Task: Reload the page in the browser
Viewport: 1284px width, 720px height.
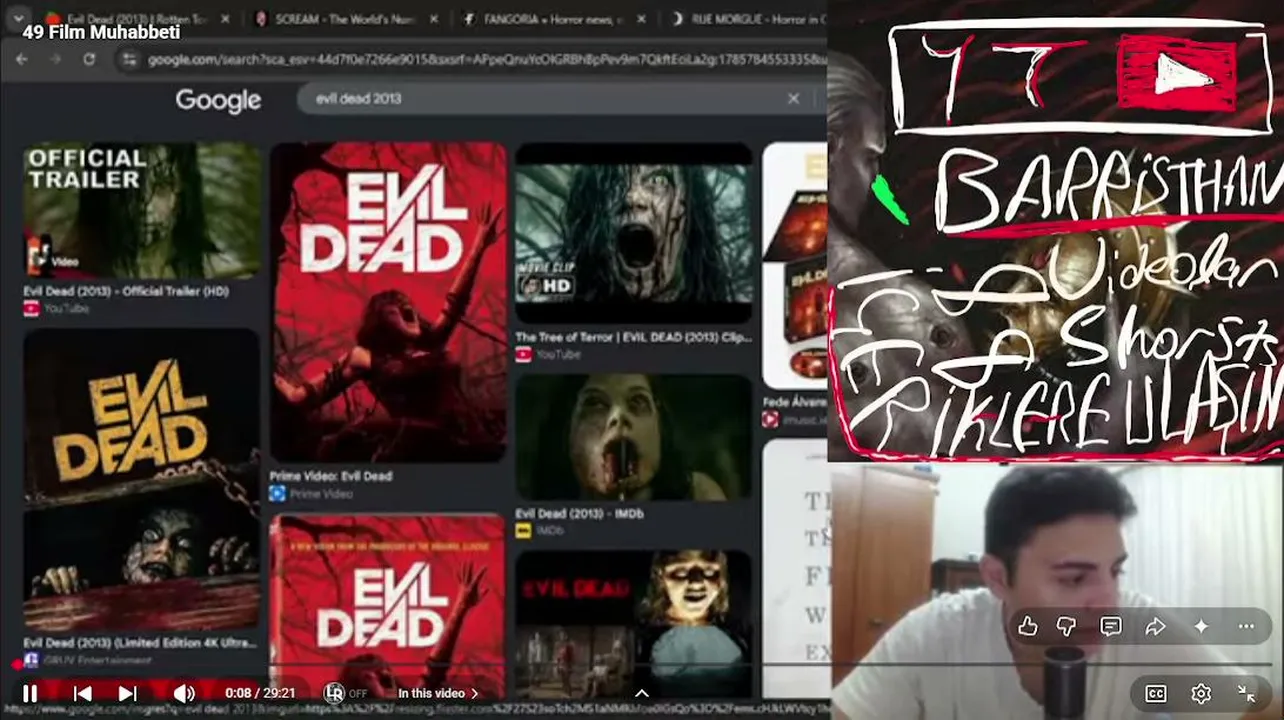Action: pos(89,60)
